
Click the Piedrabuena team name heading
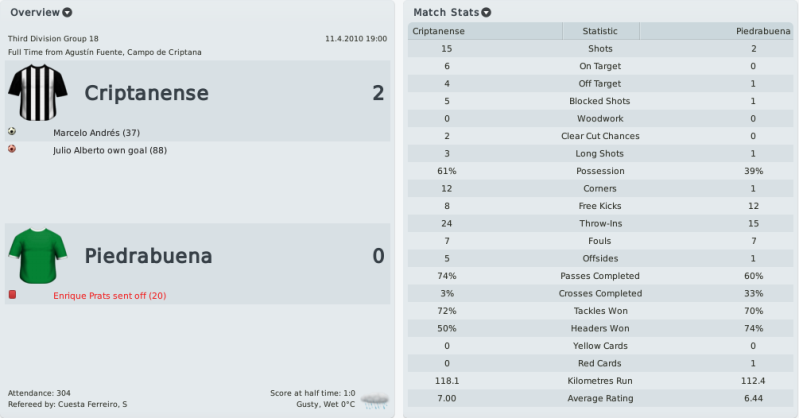(x=148, y=256)
